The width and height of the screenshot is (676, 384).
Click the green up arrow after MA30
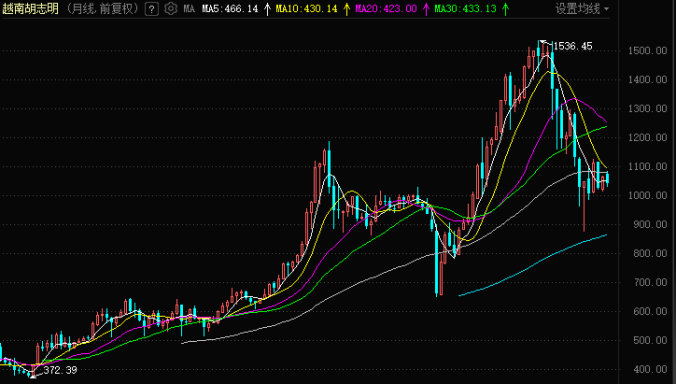pyautogui.click(x=506, y=9)
